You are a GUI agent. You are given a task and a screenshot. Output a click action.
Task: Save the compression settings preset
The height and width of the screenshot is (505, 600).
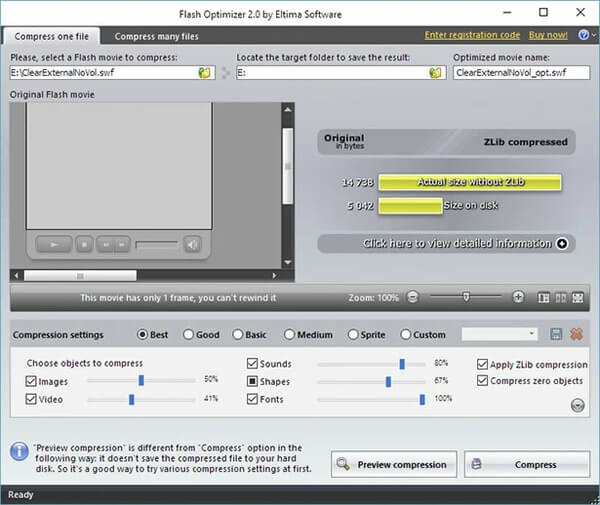coord(556,334)
